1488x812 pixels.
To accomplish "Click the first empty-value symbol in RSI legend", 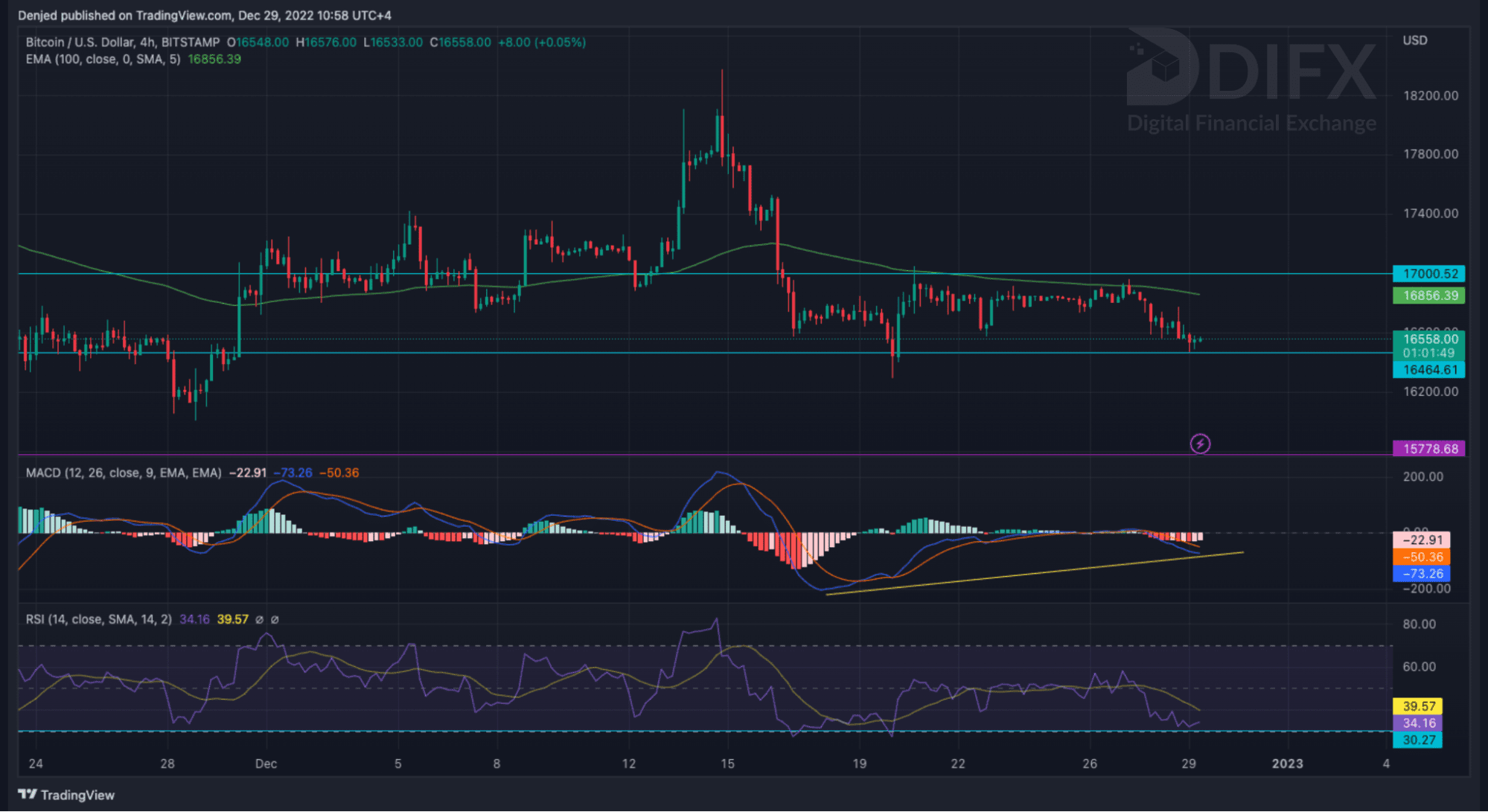I will tap(259, 619).
